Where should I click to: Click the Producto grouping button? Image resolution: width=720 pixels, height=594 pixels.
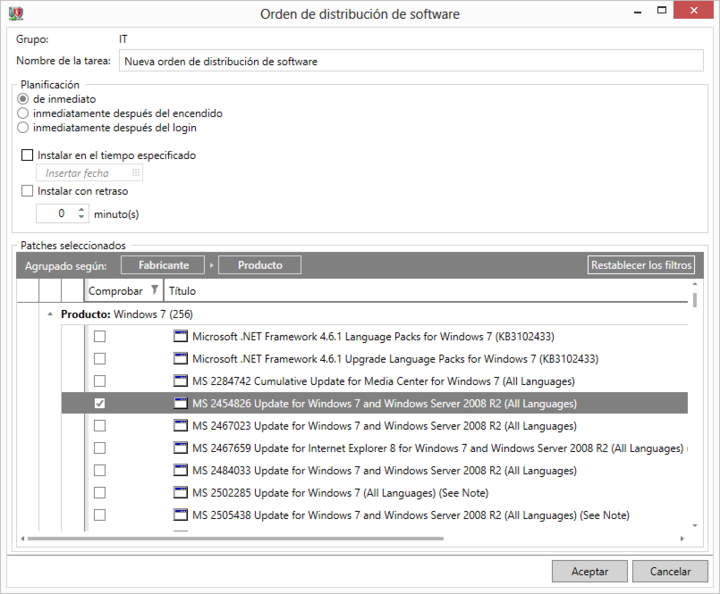(260, 265)
